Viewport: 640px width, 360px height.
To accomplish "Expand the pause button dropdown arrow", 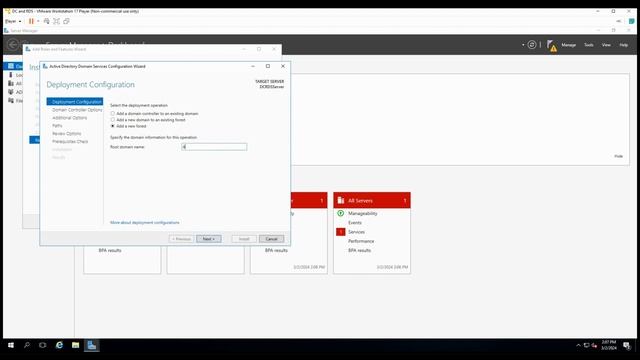I will (38, 21).
